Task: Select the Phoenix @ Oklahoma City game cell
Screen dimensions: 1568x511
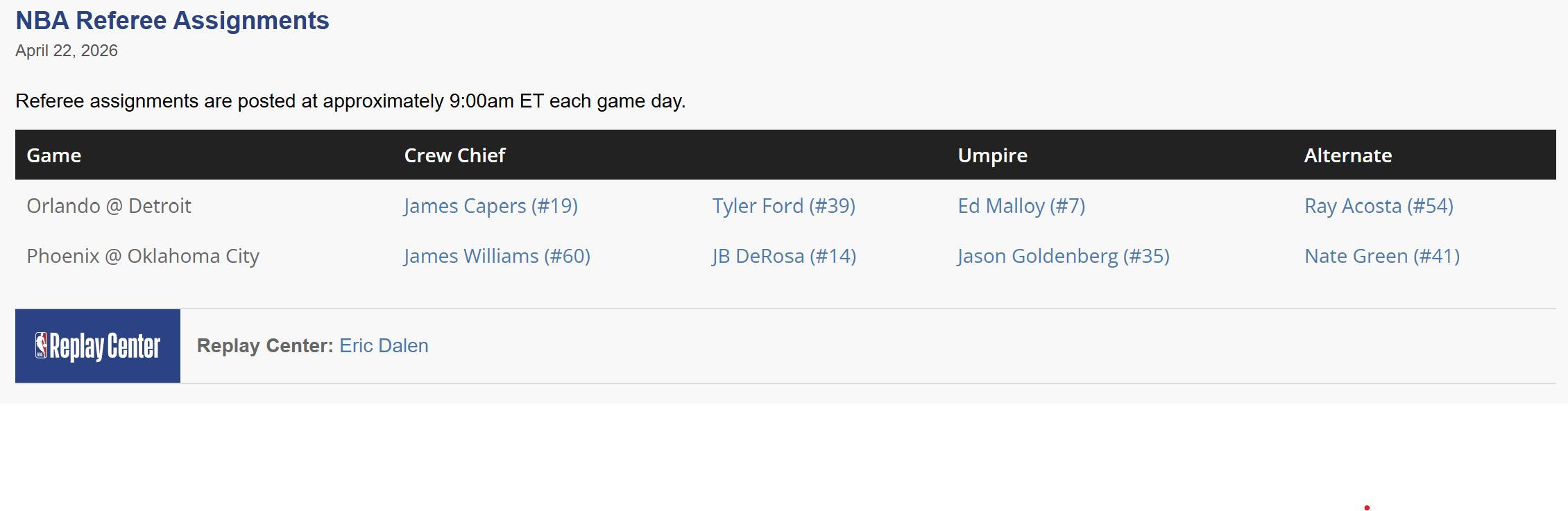Action: 143,256
